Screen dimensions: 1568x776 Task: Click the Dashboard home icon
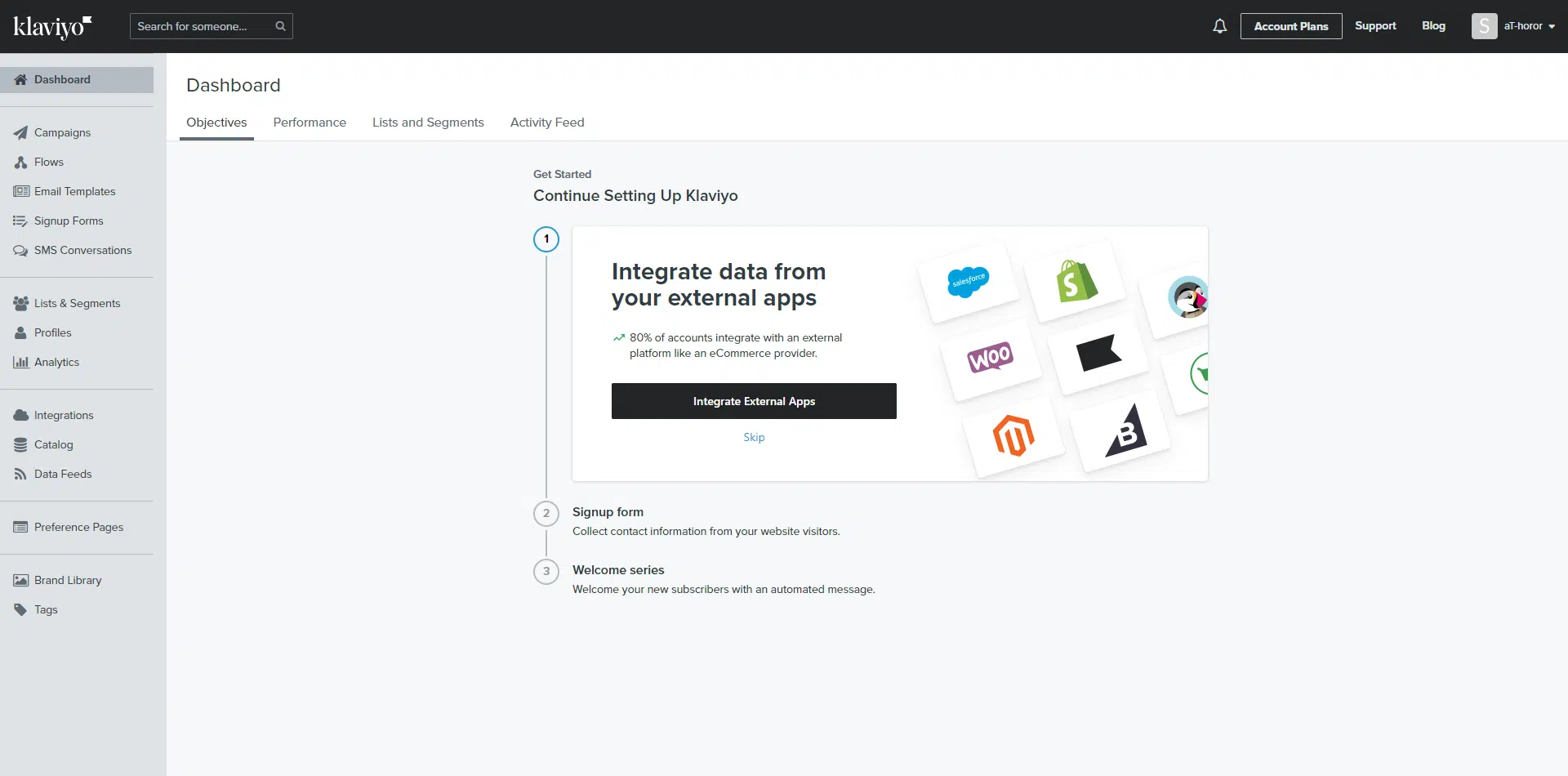coord(20,79)
